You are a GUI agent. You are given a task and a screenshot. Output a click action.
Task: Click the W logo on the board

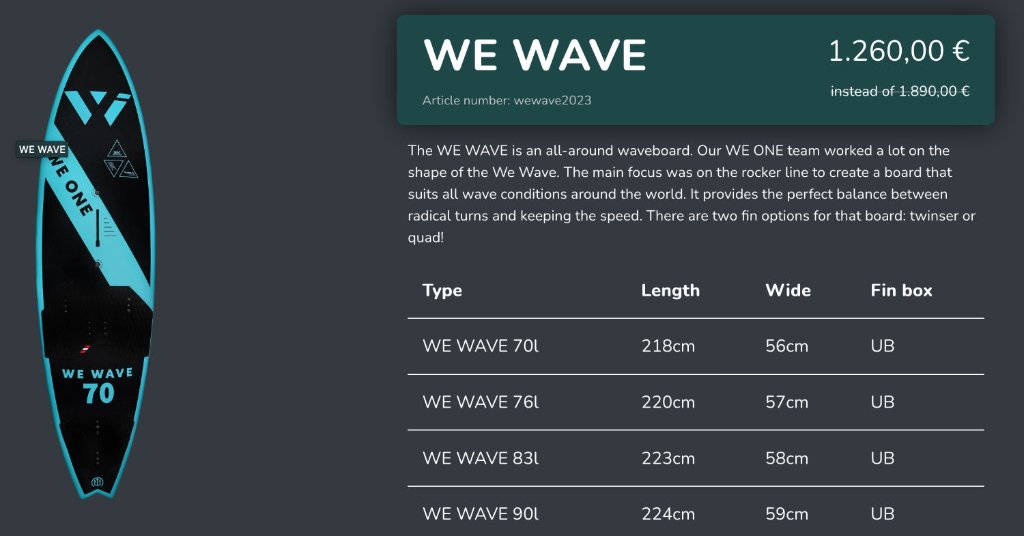[96, 105]
